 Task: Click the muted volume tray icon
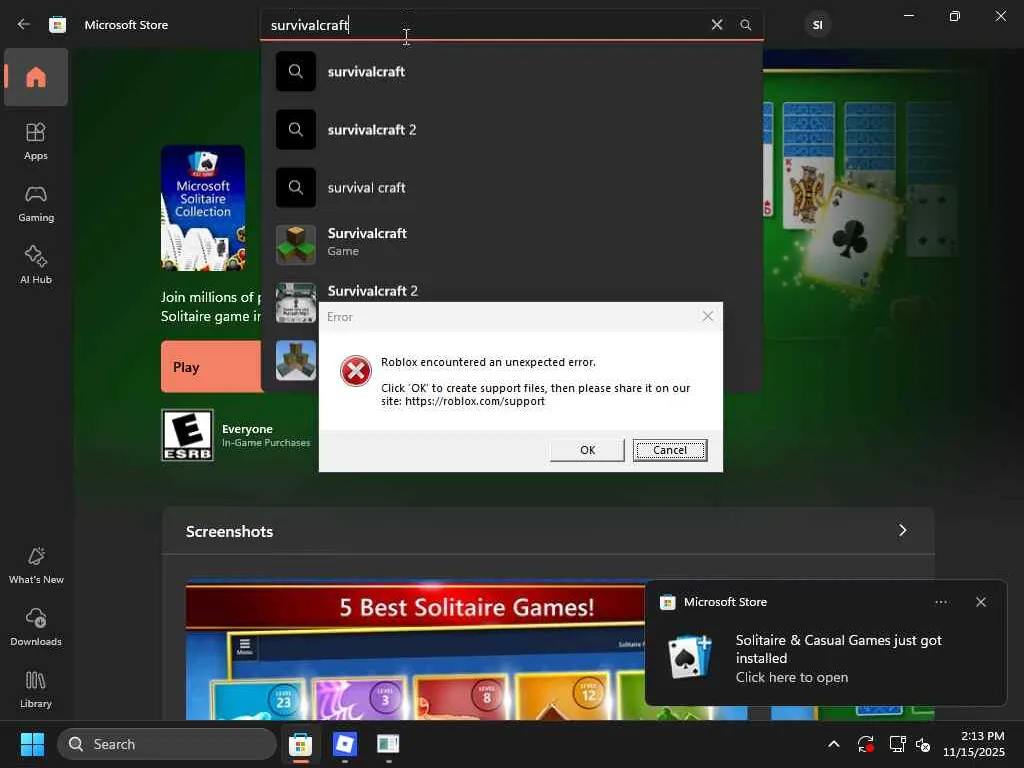923,744
